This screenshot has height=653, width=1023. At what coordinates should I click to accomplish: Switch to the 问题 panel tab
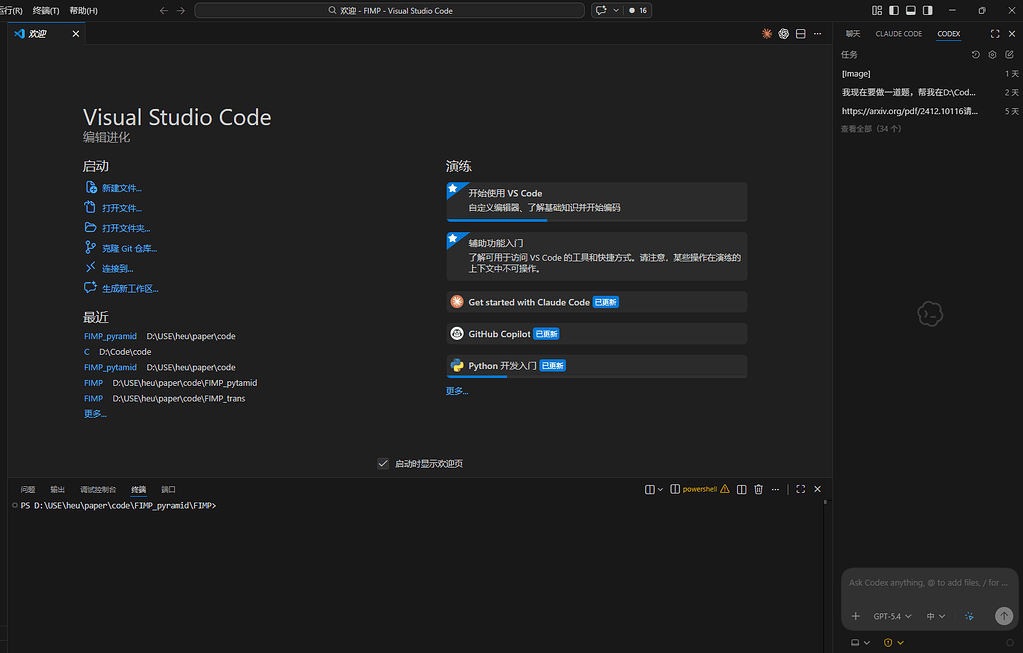pos(28,489)
